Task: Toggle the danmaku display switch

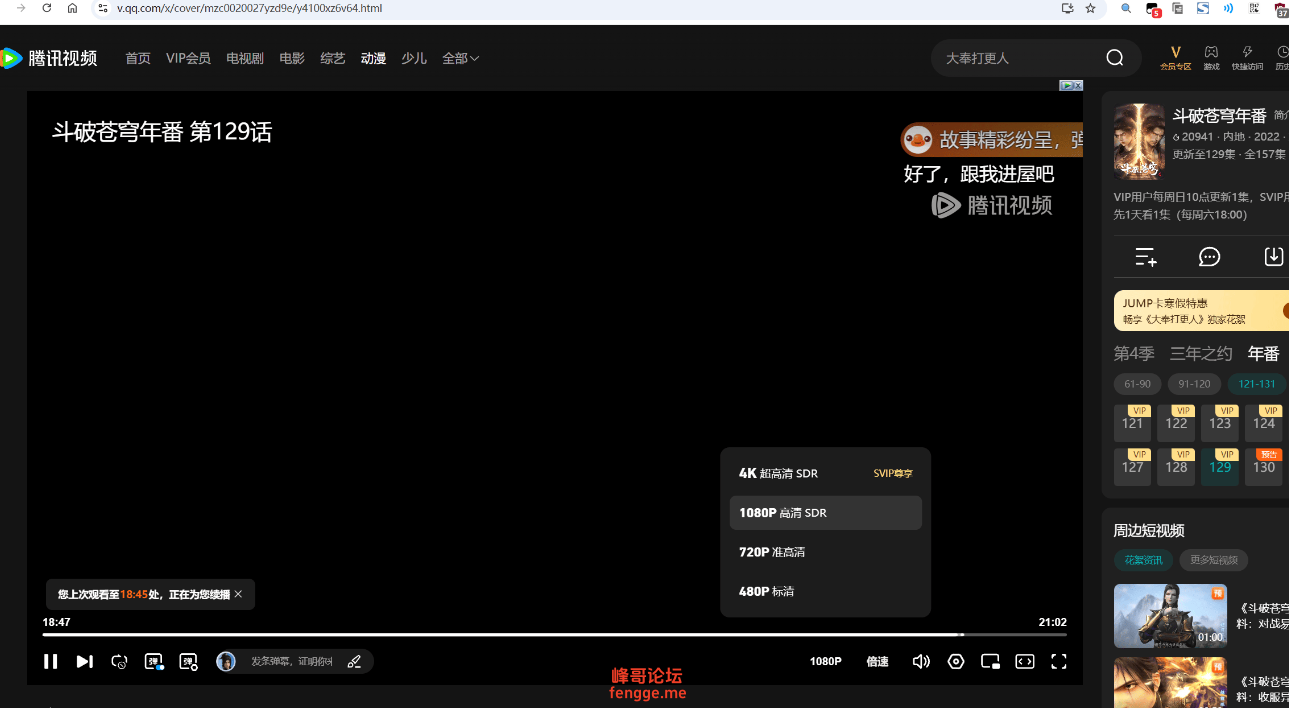Action: point(154,661)
